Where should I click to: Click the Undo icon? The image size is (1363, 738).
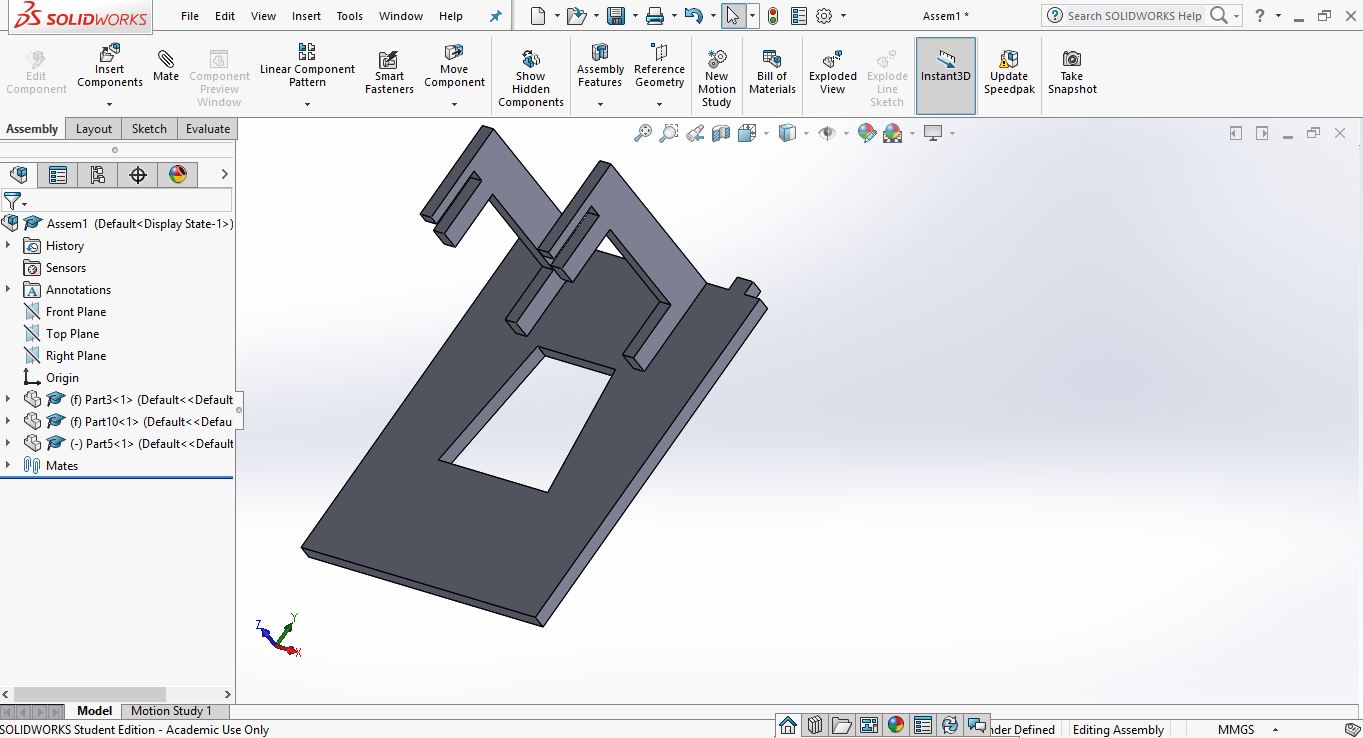coord(693,16)
